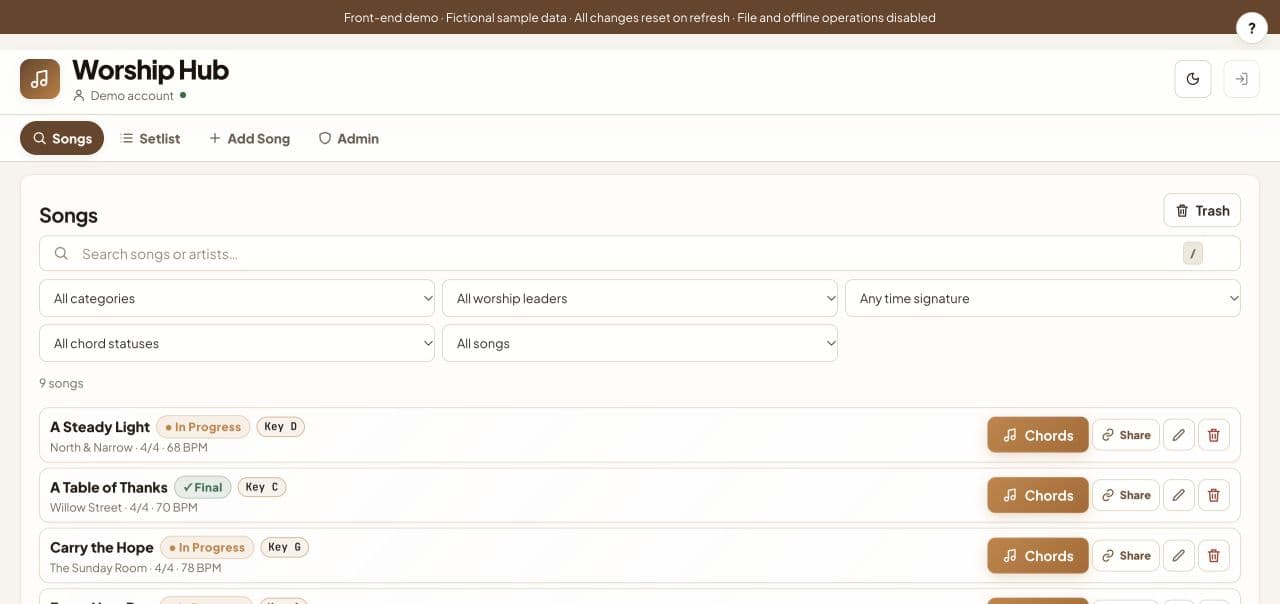This screenshot has height=604, width=1280.
Task: Edit A Steady Light with pencil icon
Action: click(x=1179, y=435)
